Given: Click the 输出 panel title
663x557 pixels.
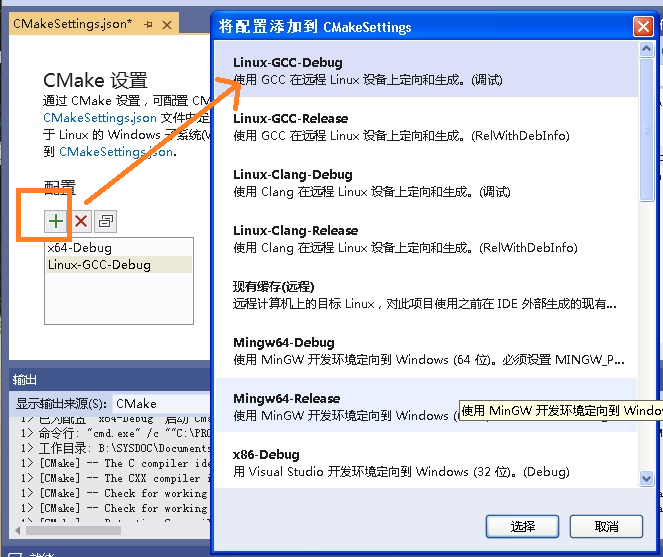Looking at the screenshot, I should pos(24,380).
